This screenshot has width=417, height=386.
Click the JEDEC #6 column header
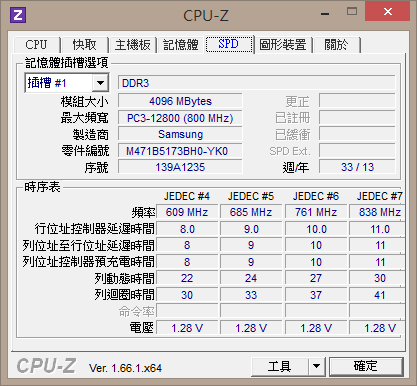point(316,196)
